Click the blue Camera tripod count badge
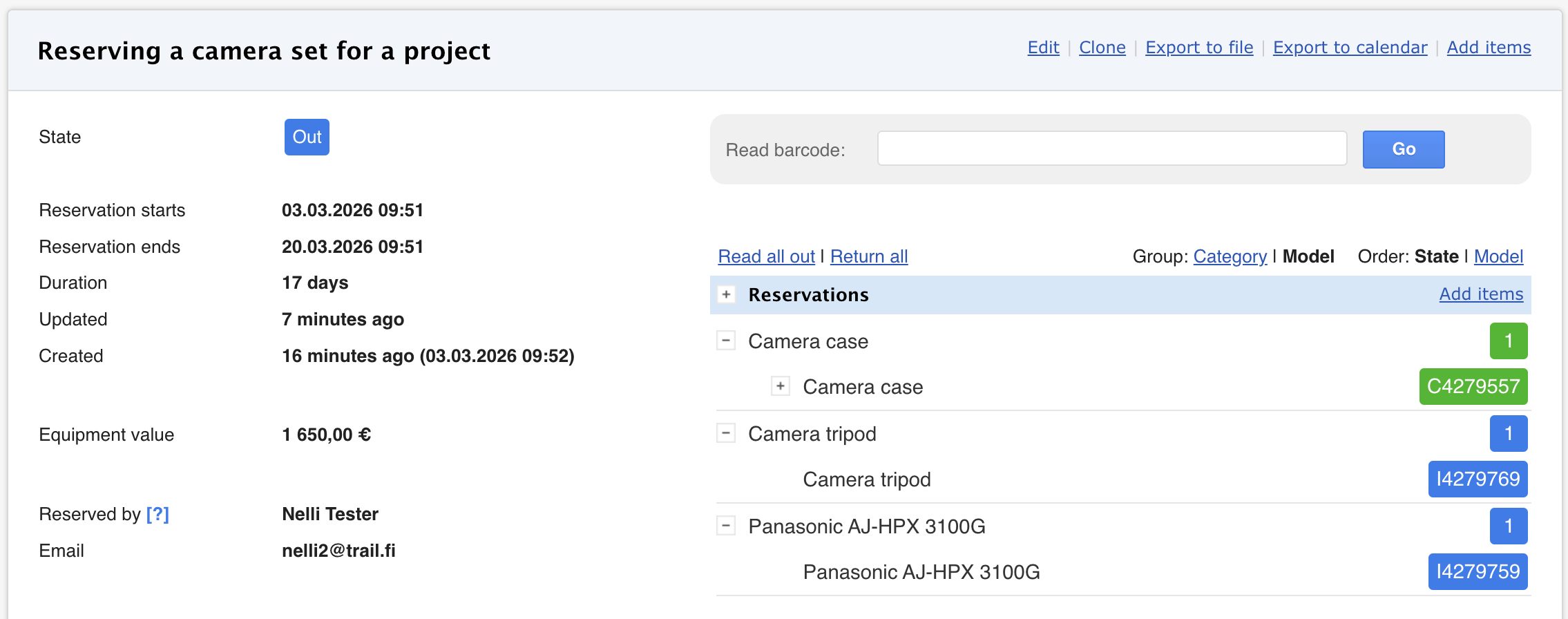Viewport: 1568px width, 619px height. coord(1508,433)
